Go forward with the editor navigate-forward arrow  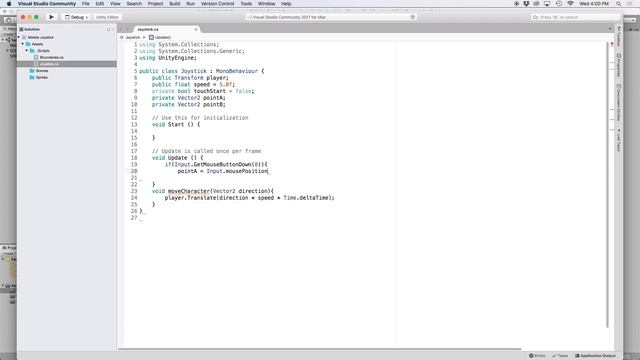point(127,29)
